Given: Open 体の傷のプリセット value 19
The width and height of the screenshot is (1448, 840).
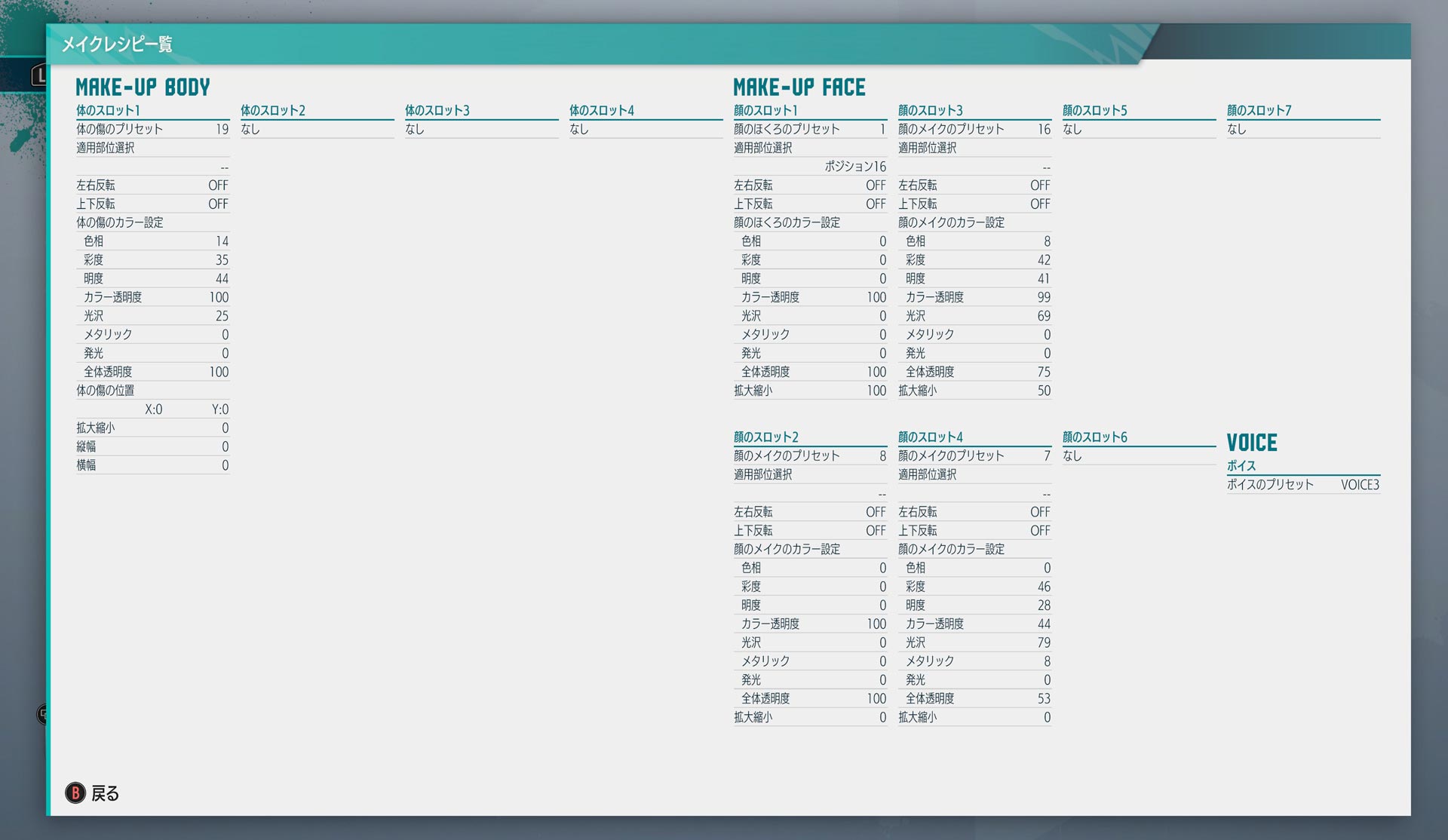Looking at the screenshot, I should 222,130.
